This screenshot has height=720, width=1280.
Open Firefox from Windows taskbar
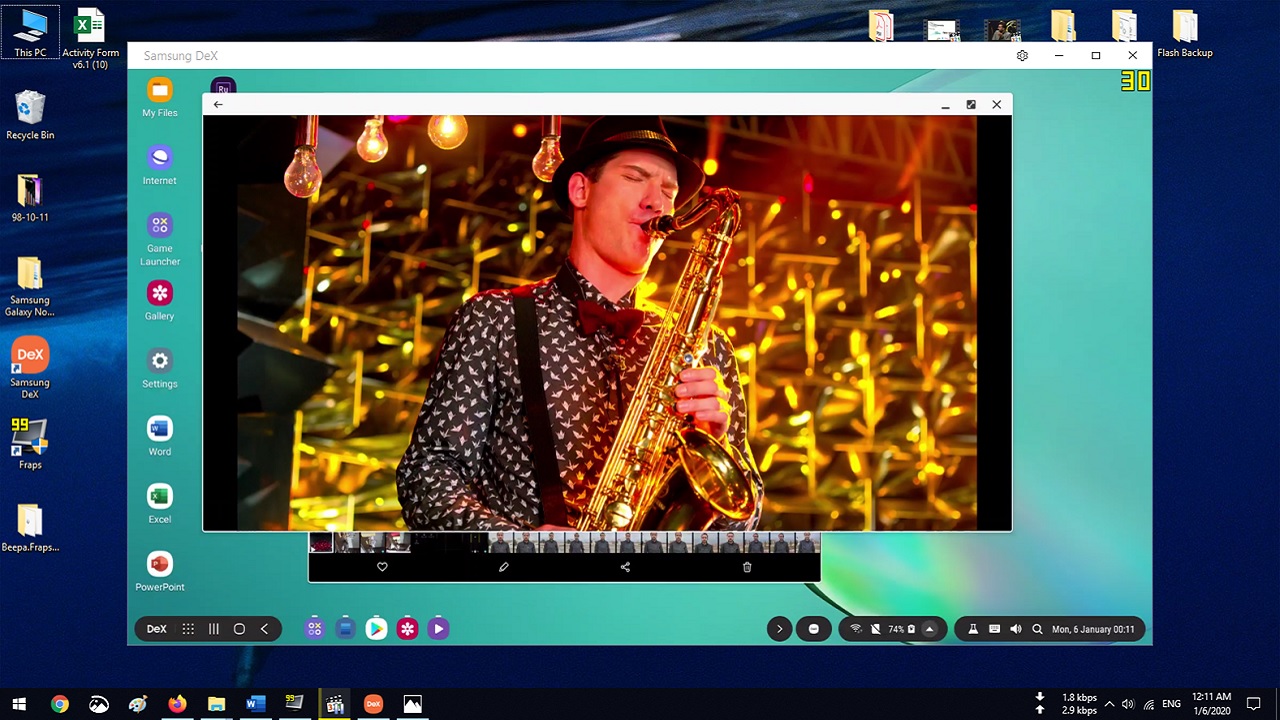177,704
